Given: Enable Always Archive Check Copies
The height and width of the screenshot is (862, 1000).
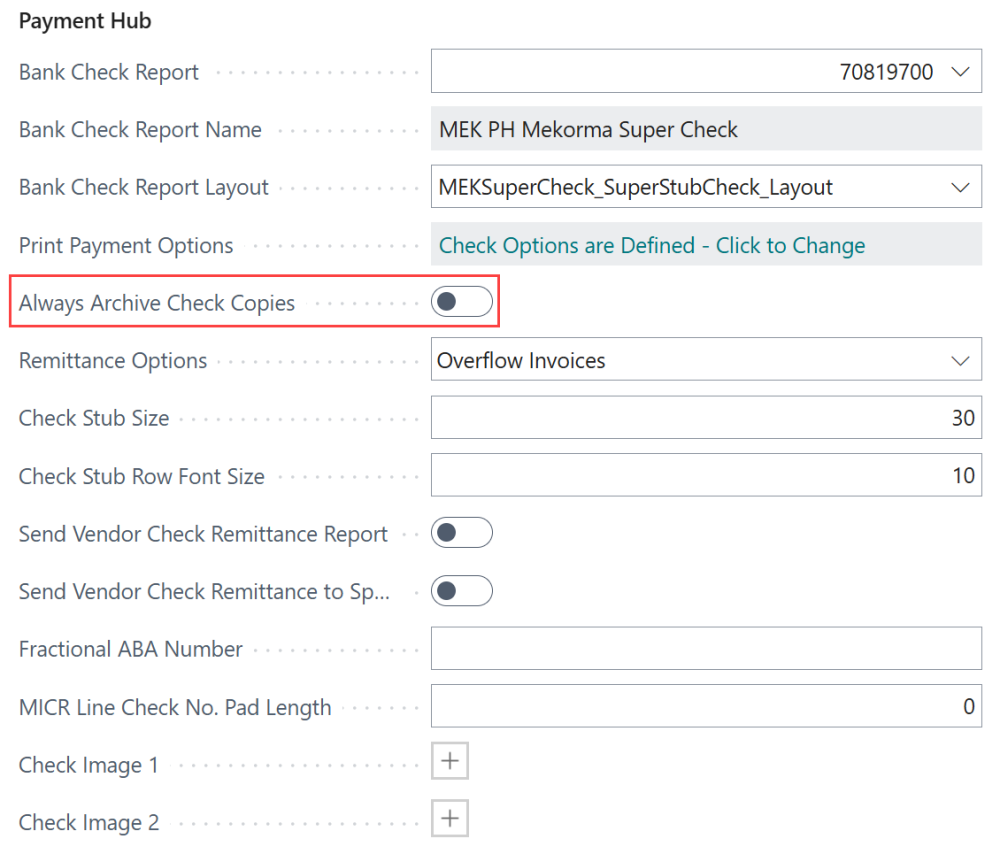Looking at the screenshot, I should (461, 301).
